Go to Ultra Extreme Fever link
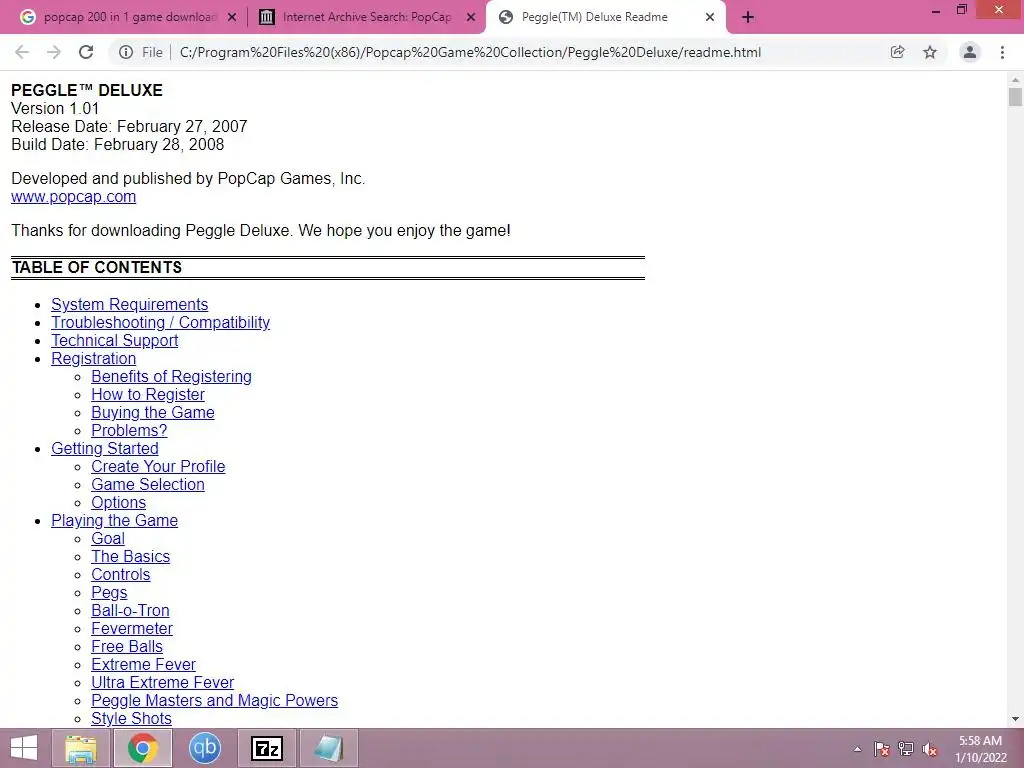This screenshot has height=768, width=1024. pyautogui.click(x=163, y=682)
